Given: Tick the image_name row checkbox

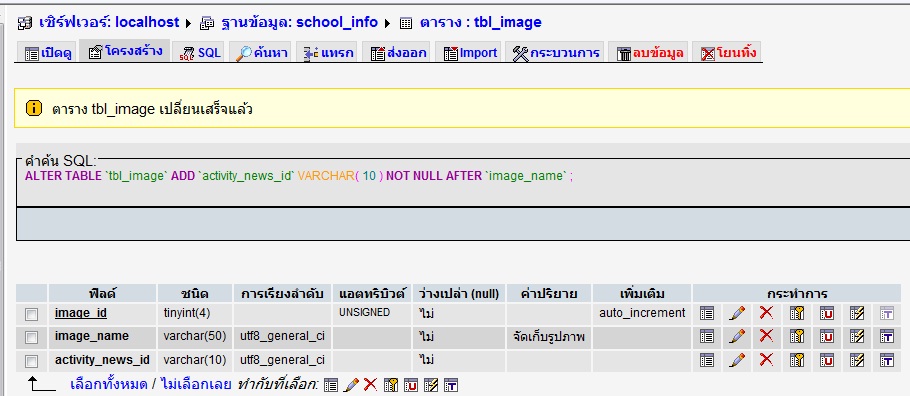Looking at the screenshot, I should tap(31, 337).
